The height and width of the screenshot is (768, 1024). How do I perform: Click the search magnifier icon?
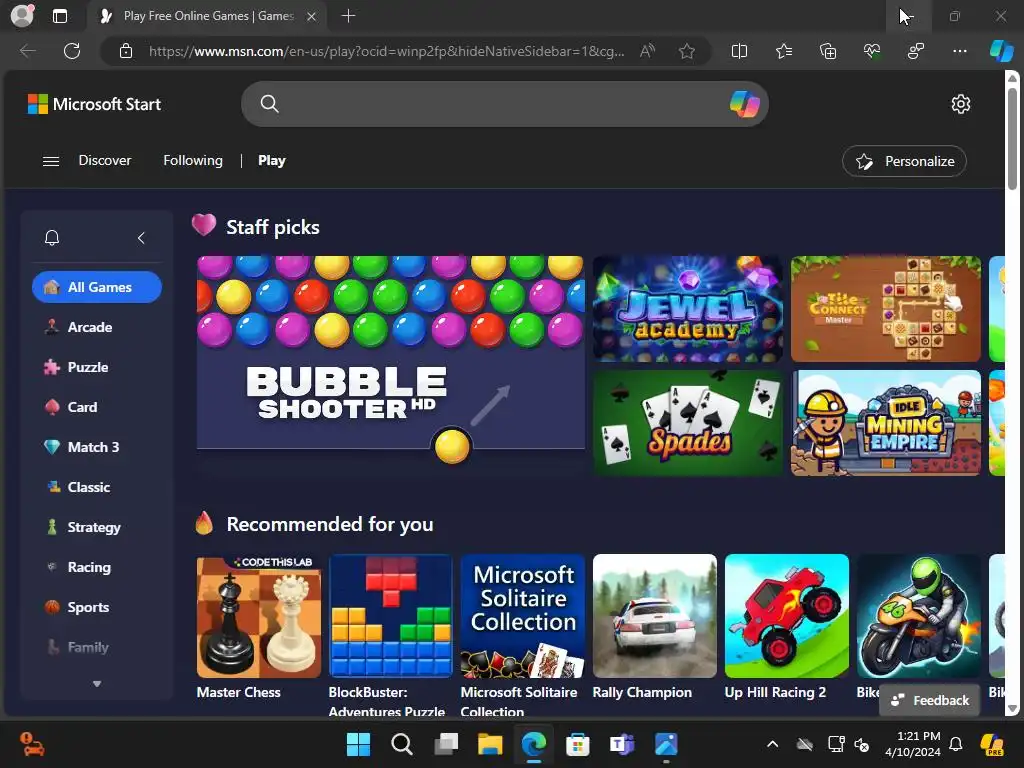pos(269,104)
